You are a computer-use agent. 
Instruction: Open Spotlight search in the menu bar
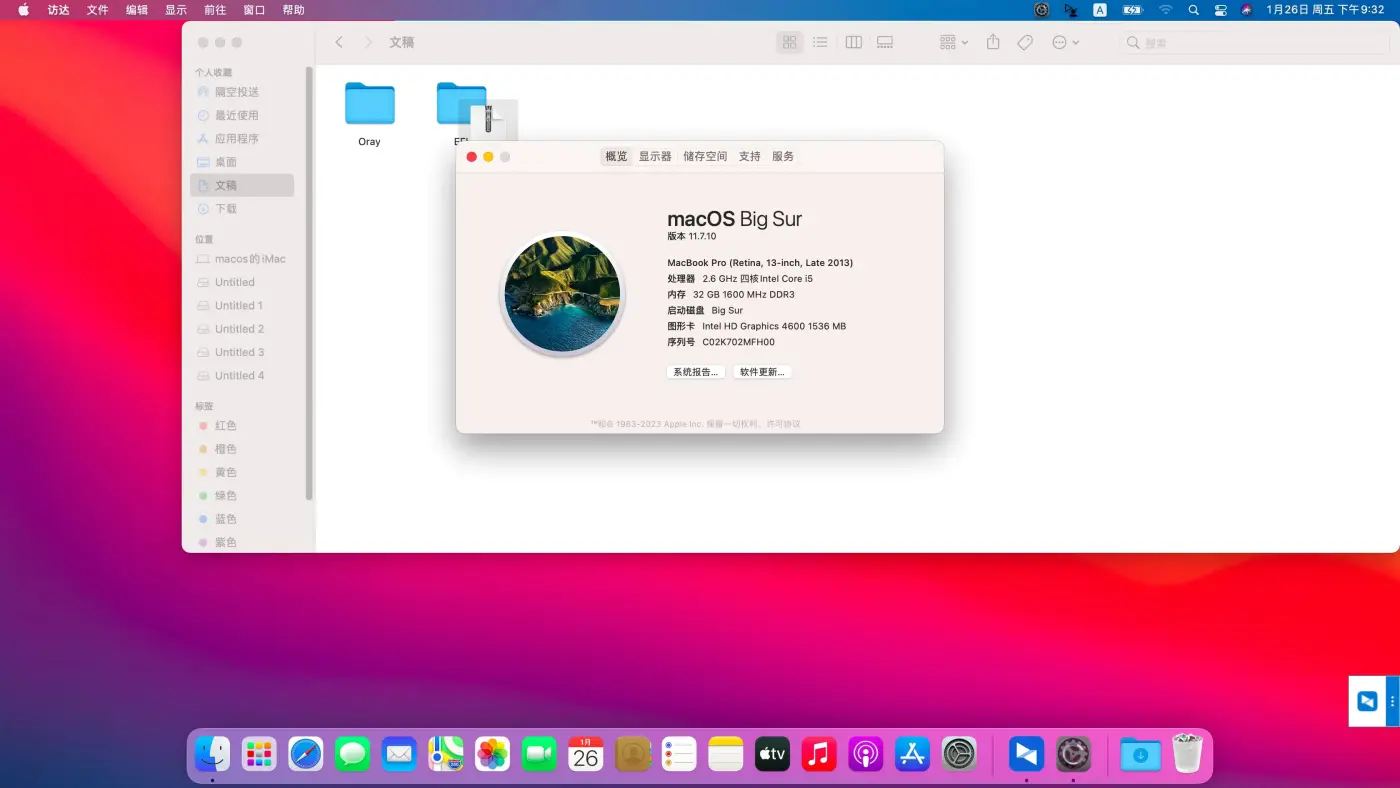(x=1192, y=10)
